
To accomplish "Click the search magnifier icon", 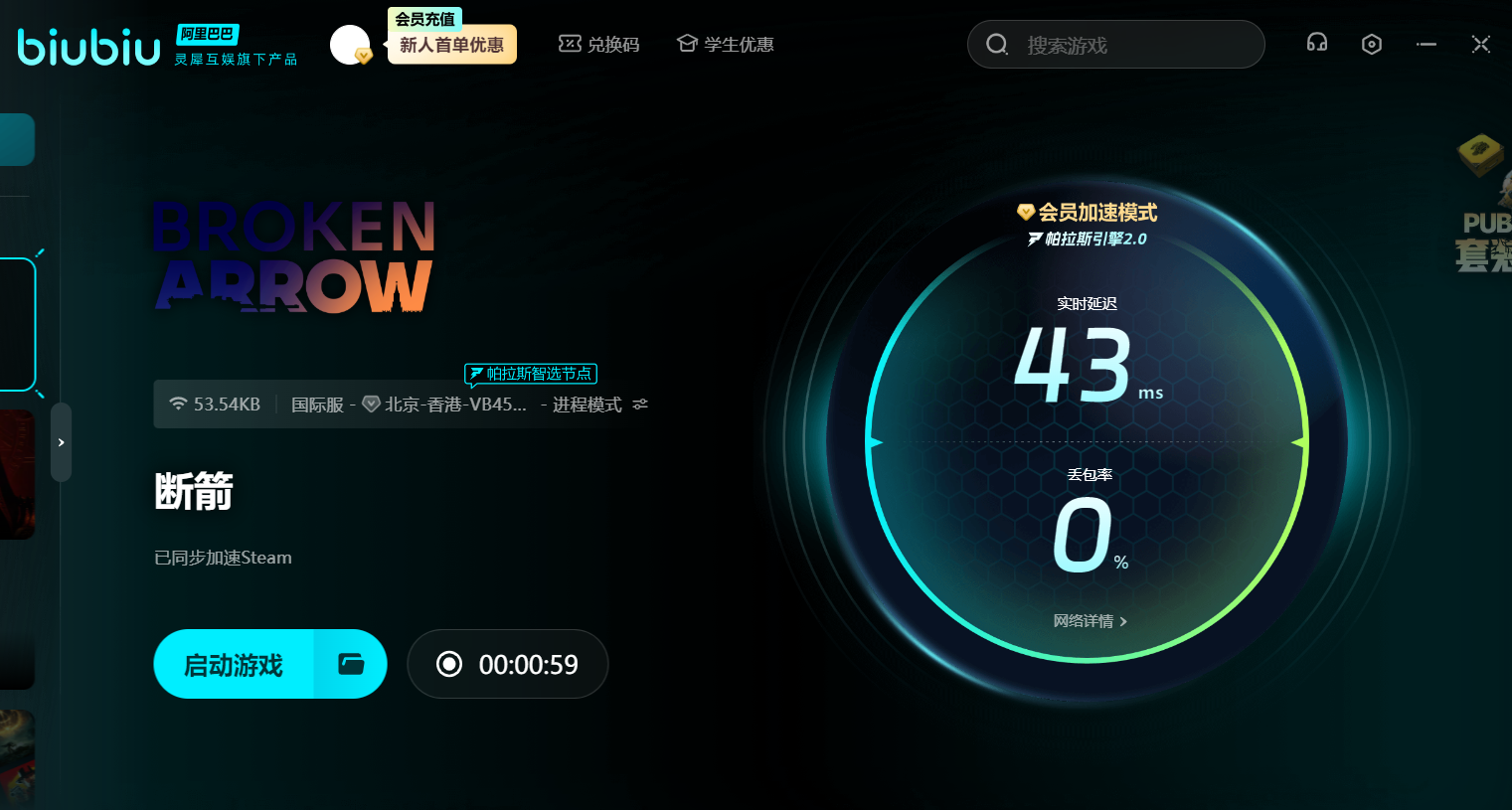I will [x=997, y=45].
